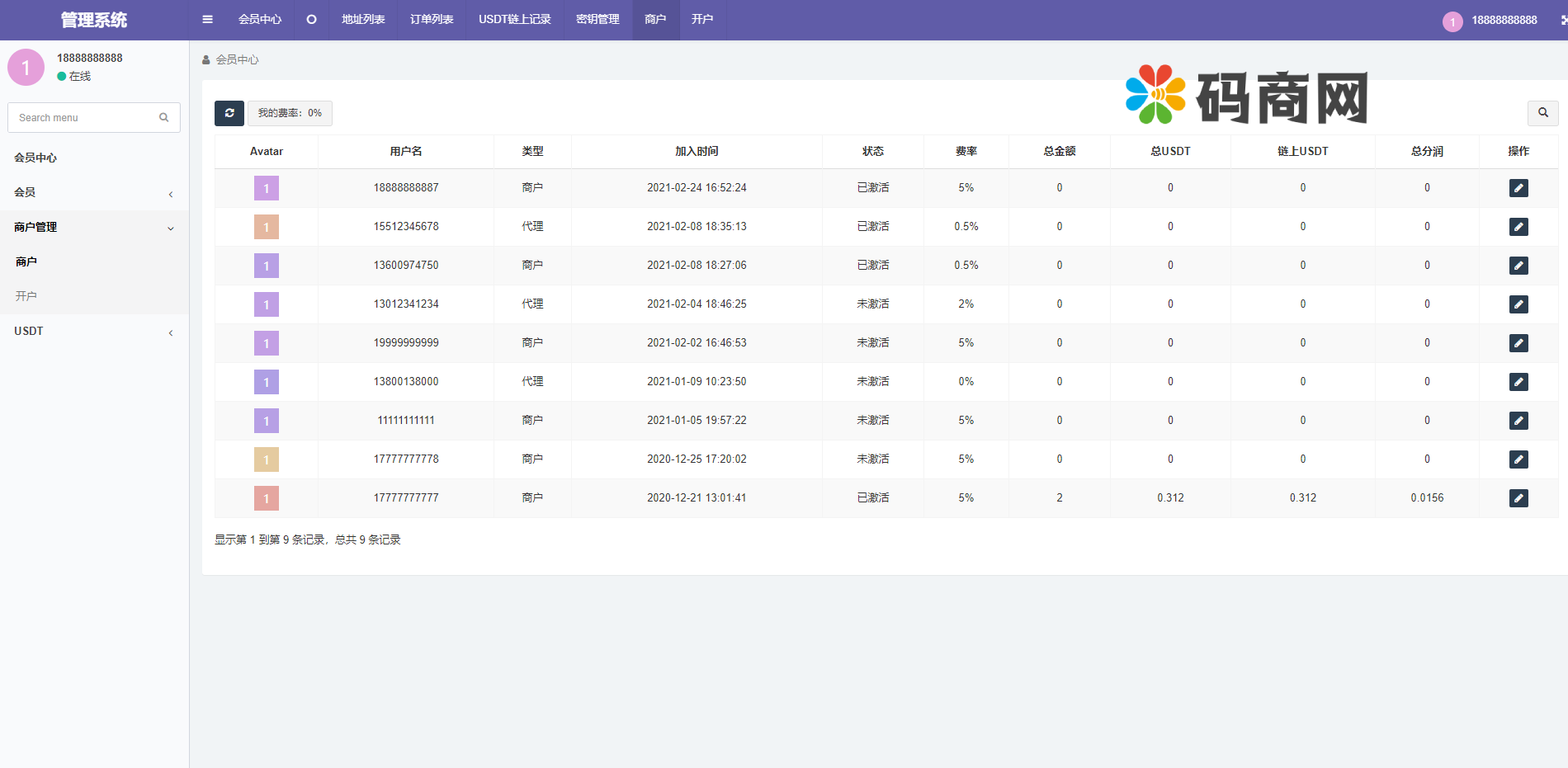
Task: Click edit pencil for user 13800138000
Action: coord(1518,382)
